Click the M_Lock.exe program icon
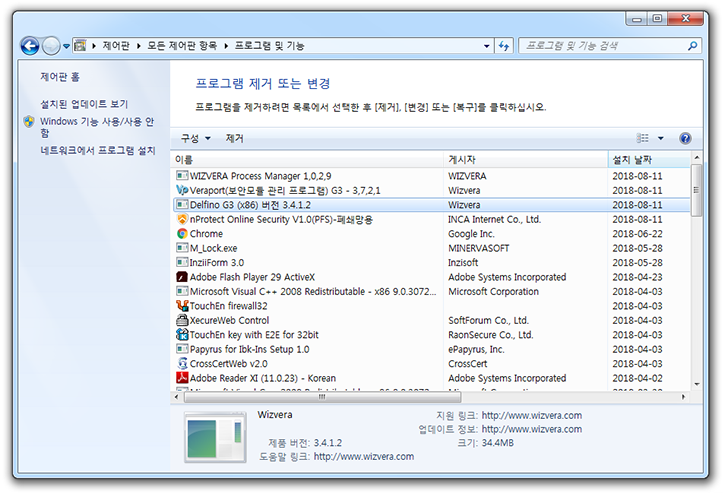The image size is (725, 494). click(x=182, y=248)
